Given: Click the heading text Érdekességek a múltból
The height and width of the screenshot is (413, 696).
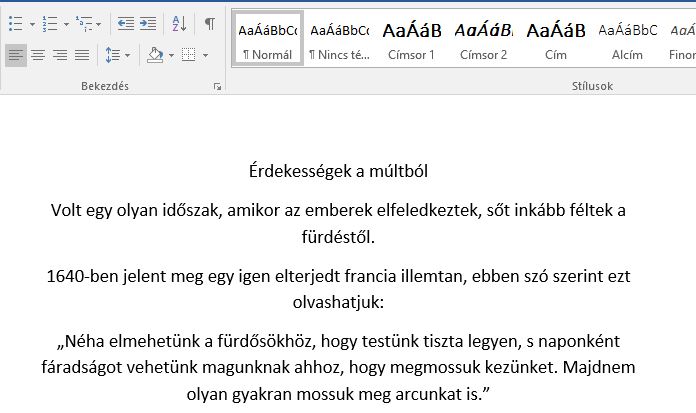Looking at the screenshot, I should click(338, 171).
